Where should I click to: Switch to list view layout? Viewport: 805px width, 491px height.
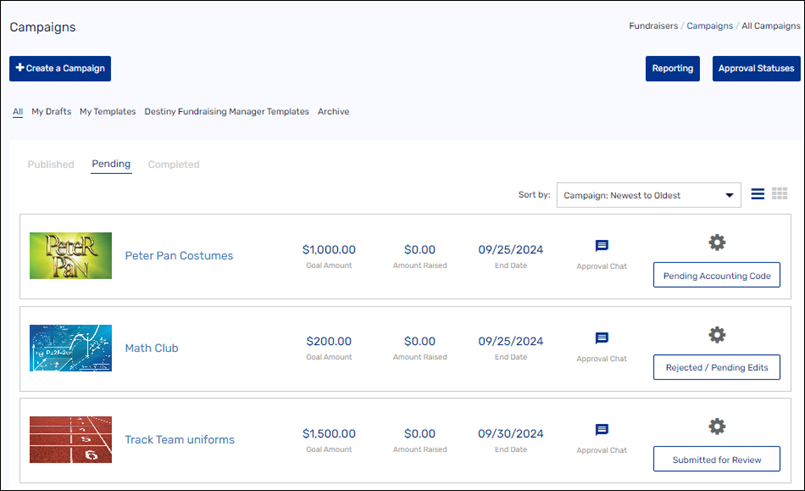coord(757,194)
